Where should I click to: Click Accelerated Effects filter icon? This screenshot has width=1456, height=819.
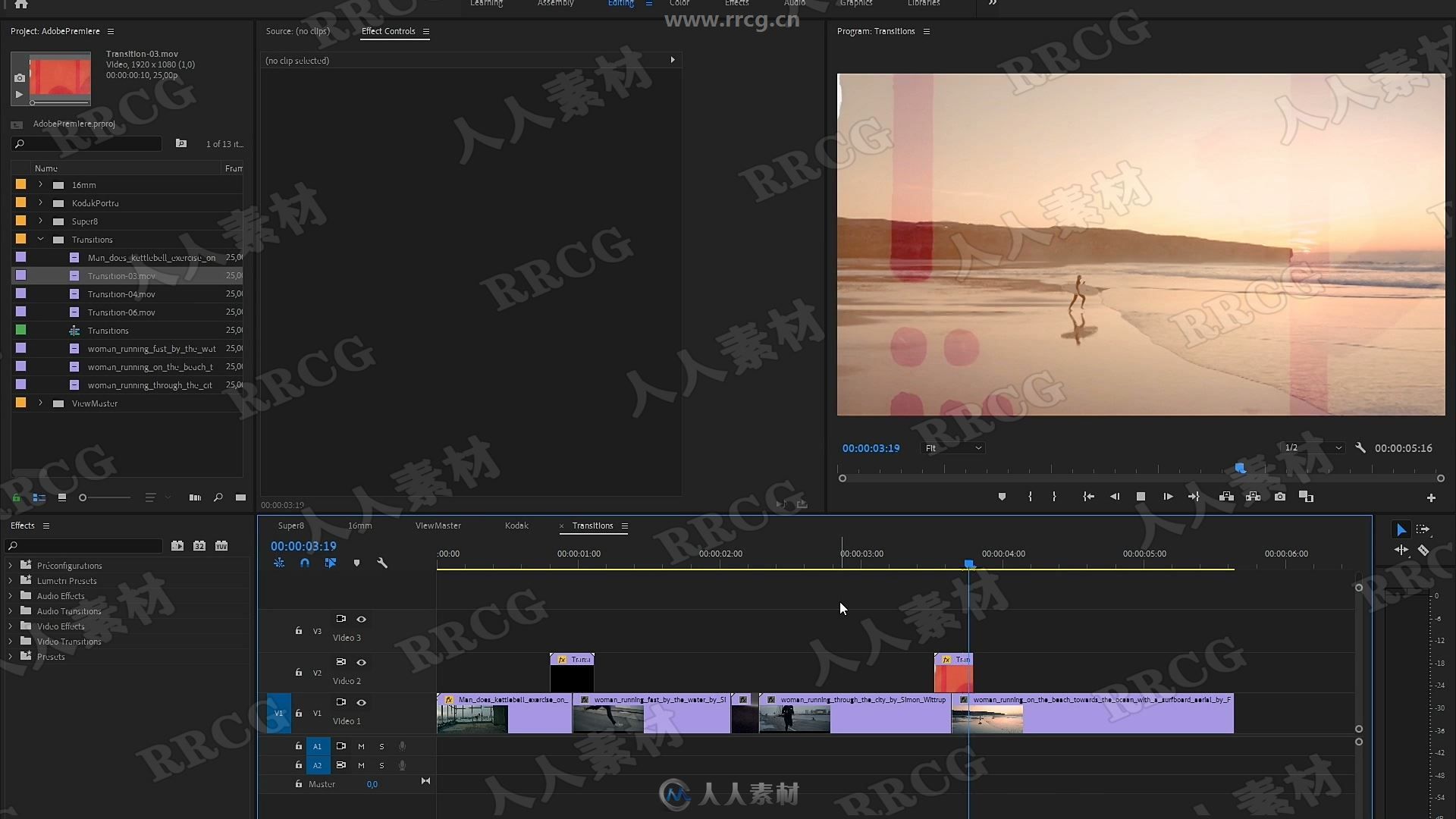click(x=177, y=545)
